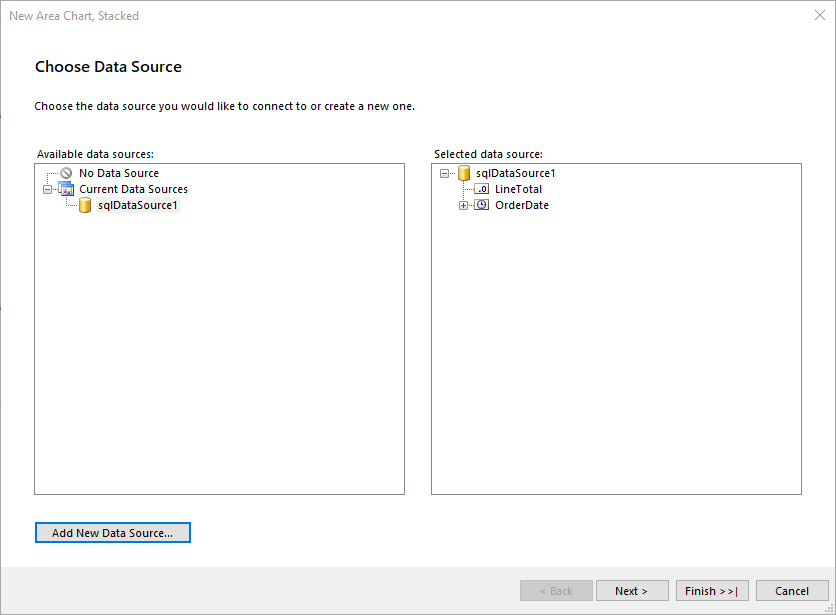Select the OrderDate field
This screenshot has width=836, height=615.
coord(521,205)
